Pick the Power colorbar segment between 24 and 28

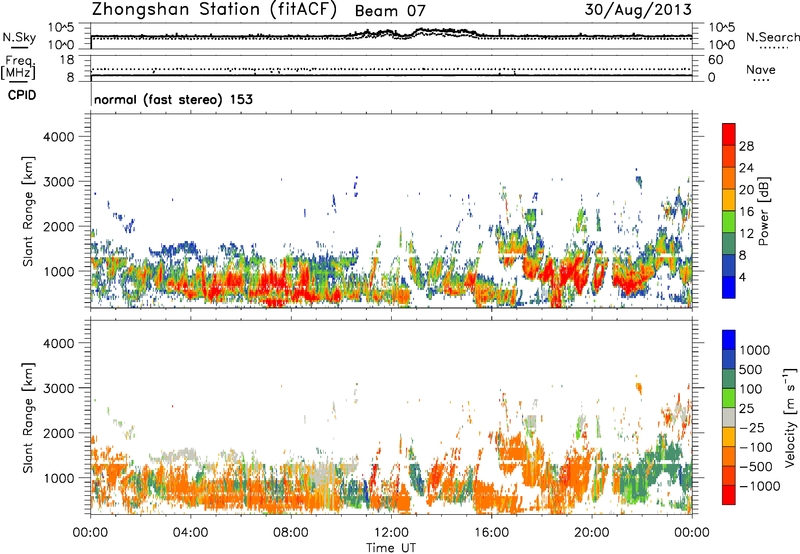point(729,156)
